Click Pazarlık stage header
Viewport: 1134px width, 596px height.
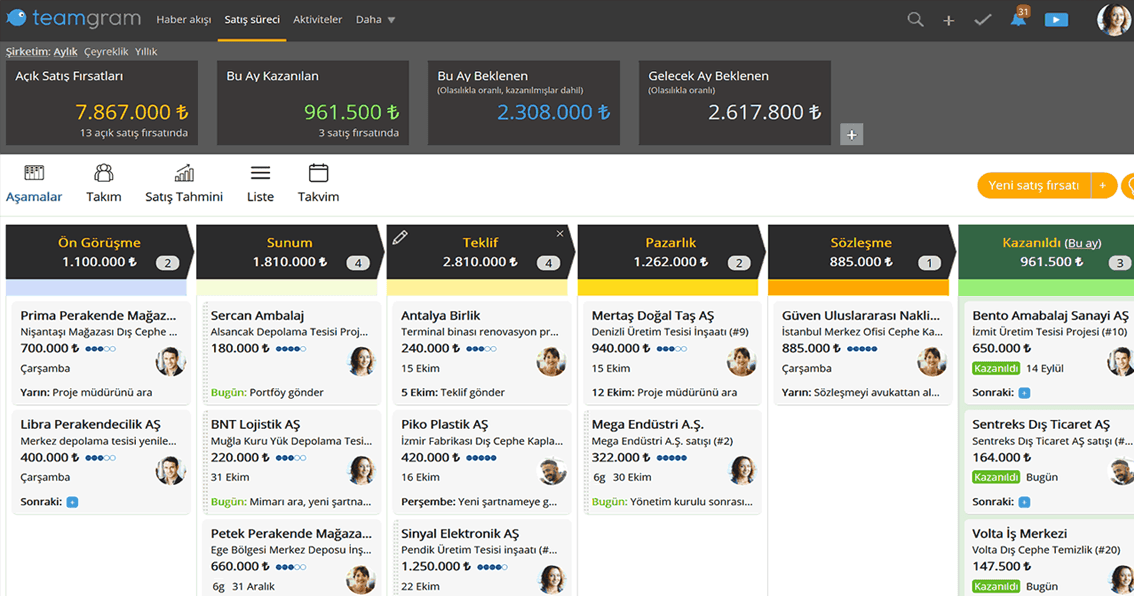[670, 252]
